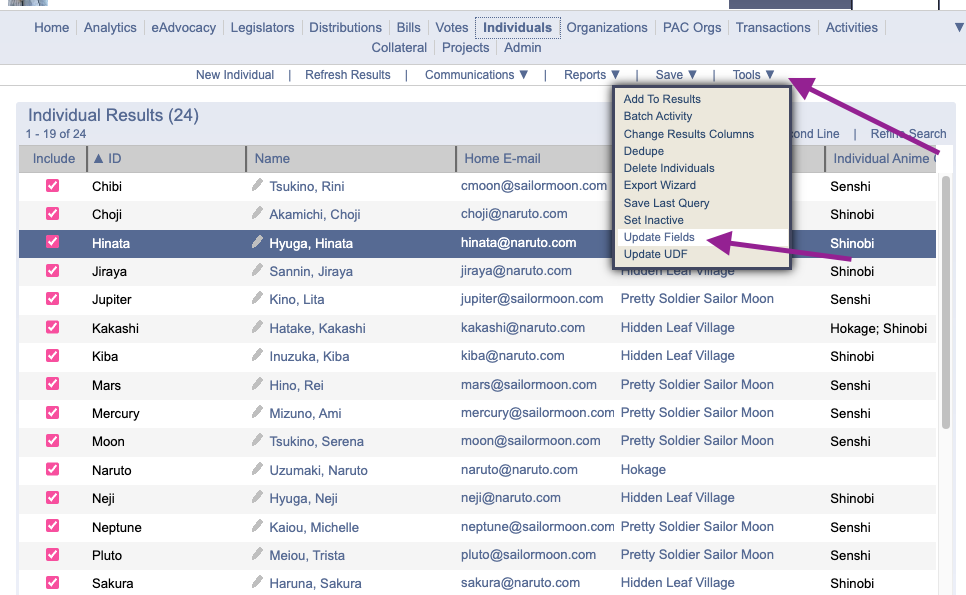This screenshot has height=595, width=966.
Task: Uncheck Include box for Chibi row
Action: point(52,185)
